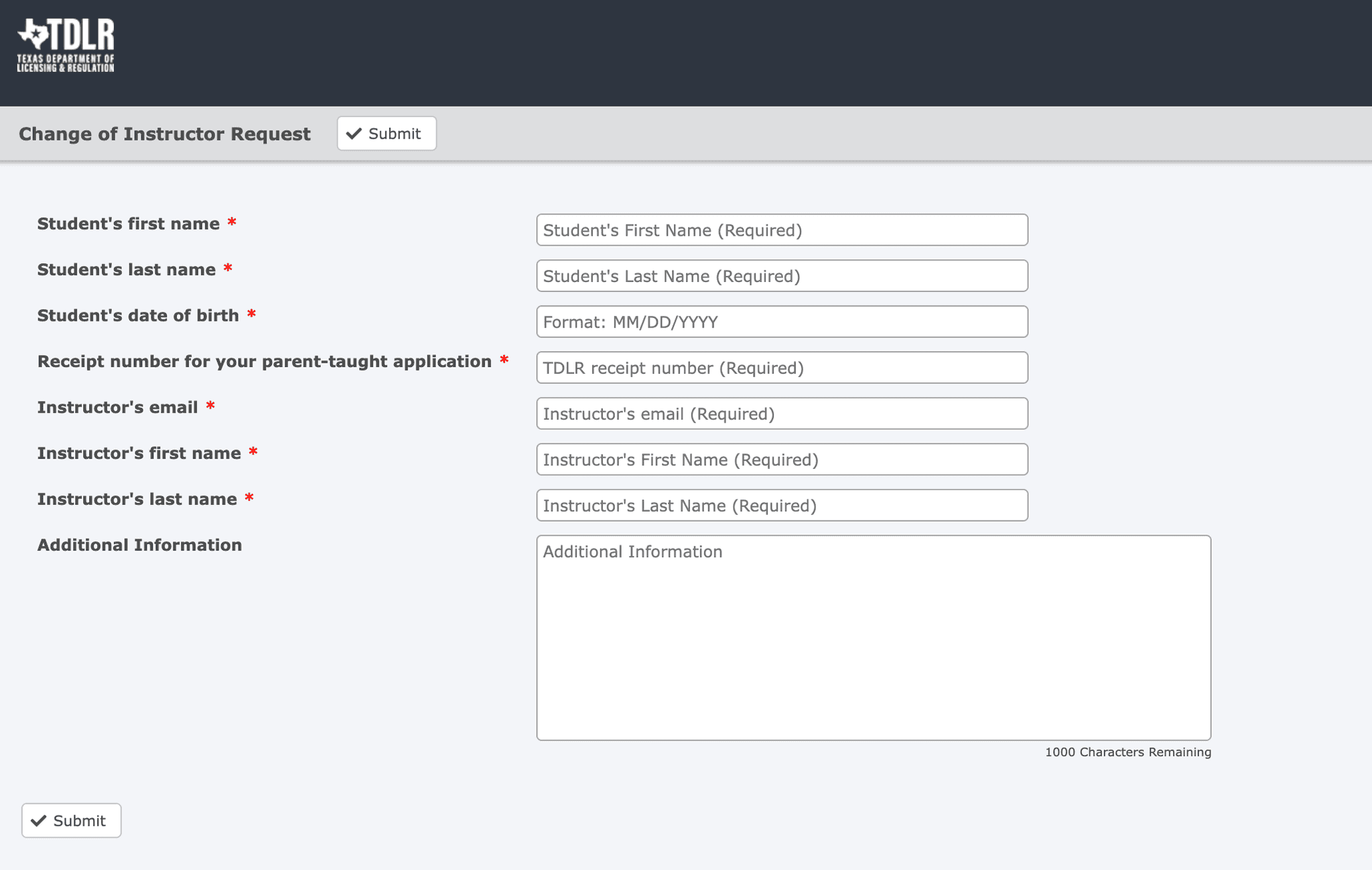Click the Student's first name input field
The height and width of the screenshot is (870, 1372).
tap(781, 230)
